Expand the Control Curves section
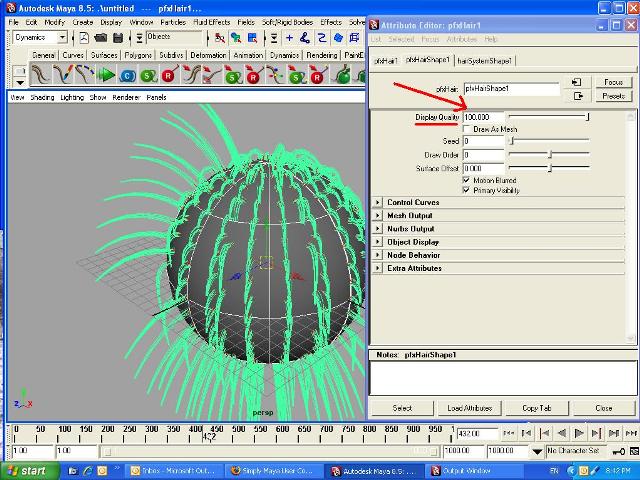Screen dimensions: 640x480 point(378,202)
